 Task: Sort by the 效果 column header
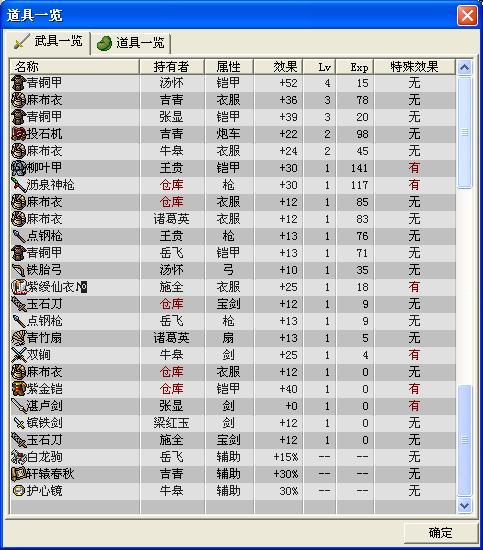coord(278,67)
